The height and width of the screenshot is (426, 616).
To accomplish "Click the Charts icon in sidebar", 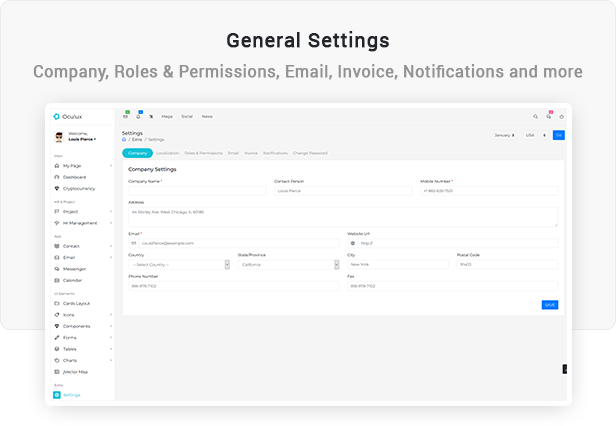I will tap(57, 360).
